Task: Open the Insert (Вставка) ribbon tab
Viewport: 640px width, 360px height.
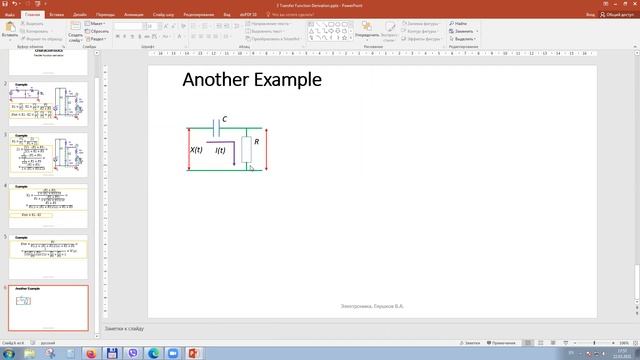Action: pyautogui.click(x=56, y=14)
